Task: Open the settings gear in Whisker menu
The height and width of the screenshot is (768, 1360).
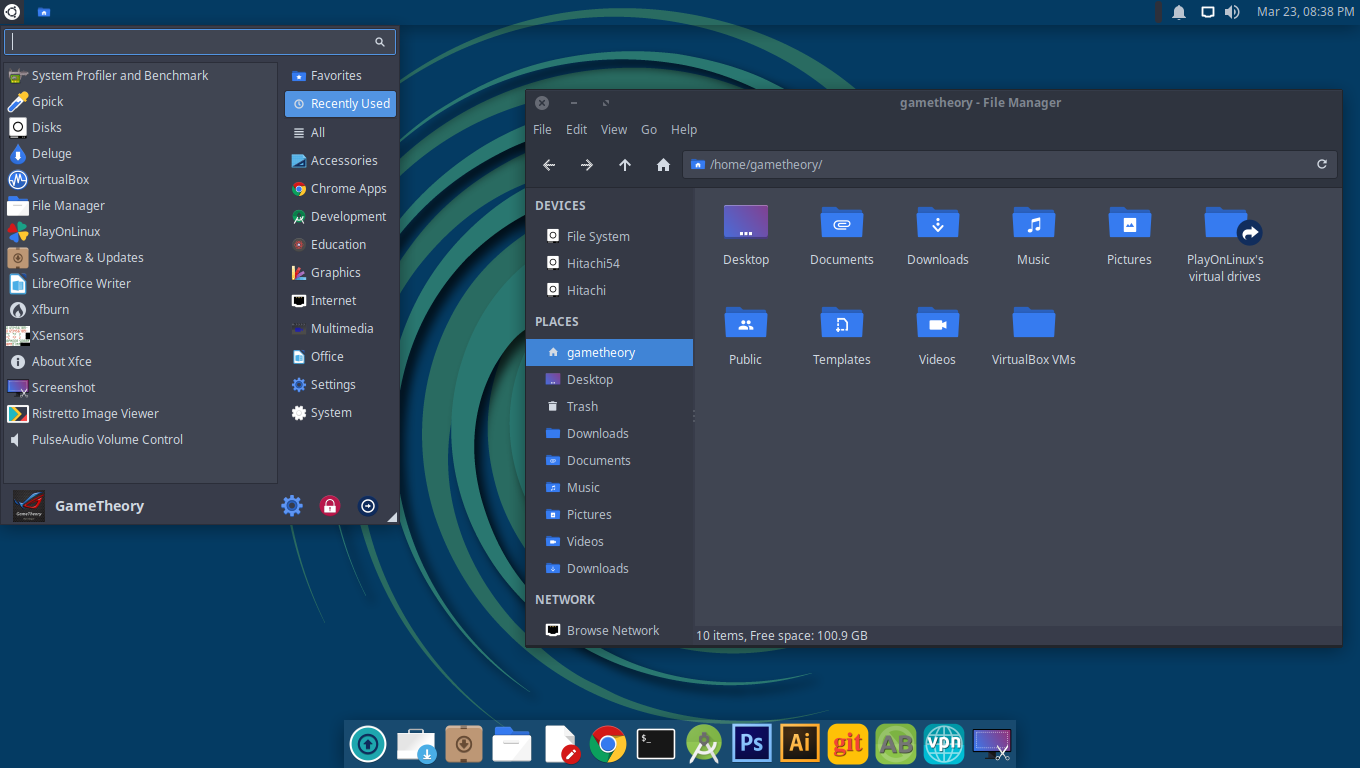Action: [x=292, y=506]
